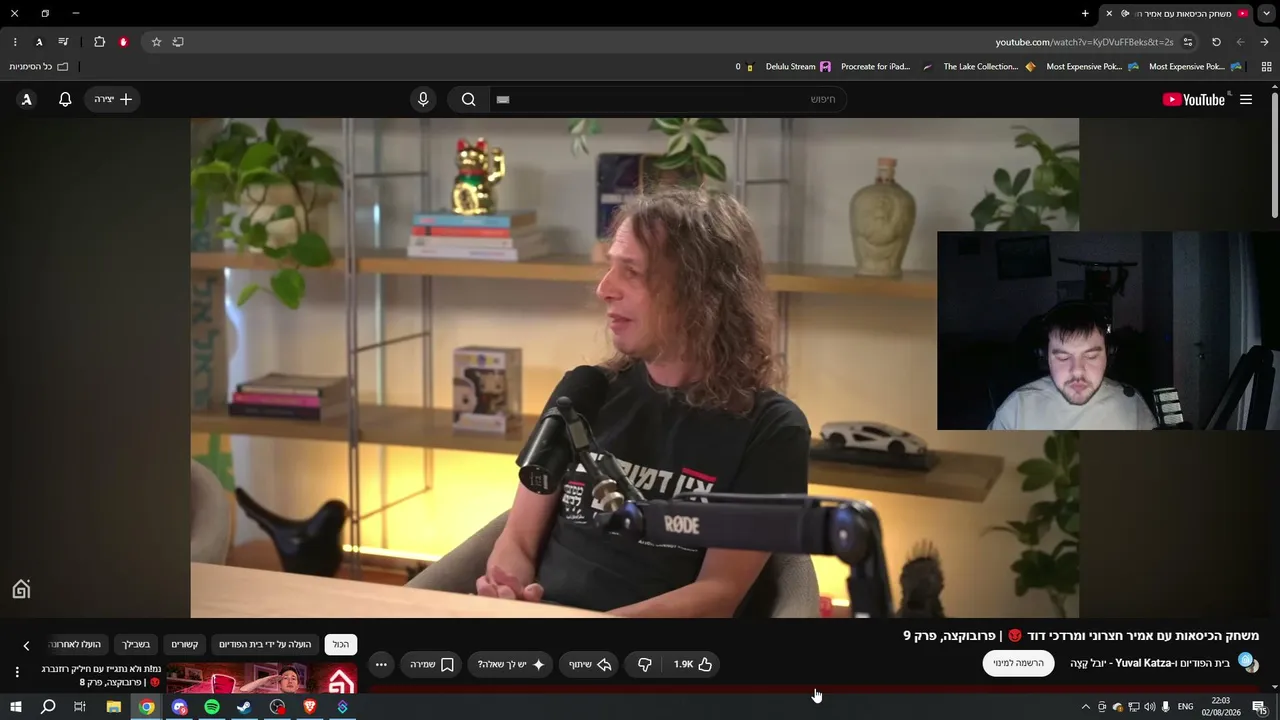The width and height of the screenshot is (1280, 720).
Task: Subscribe using the הרשמה למינוי button
Action: (x=1018, y=663)
